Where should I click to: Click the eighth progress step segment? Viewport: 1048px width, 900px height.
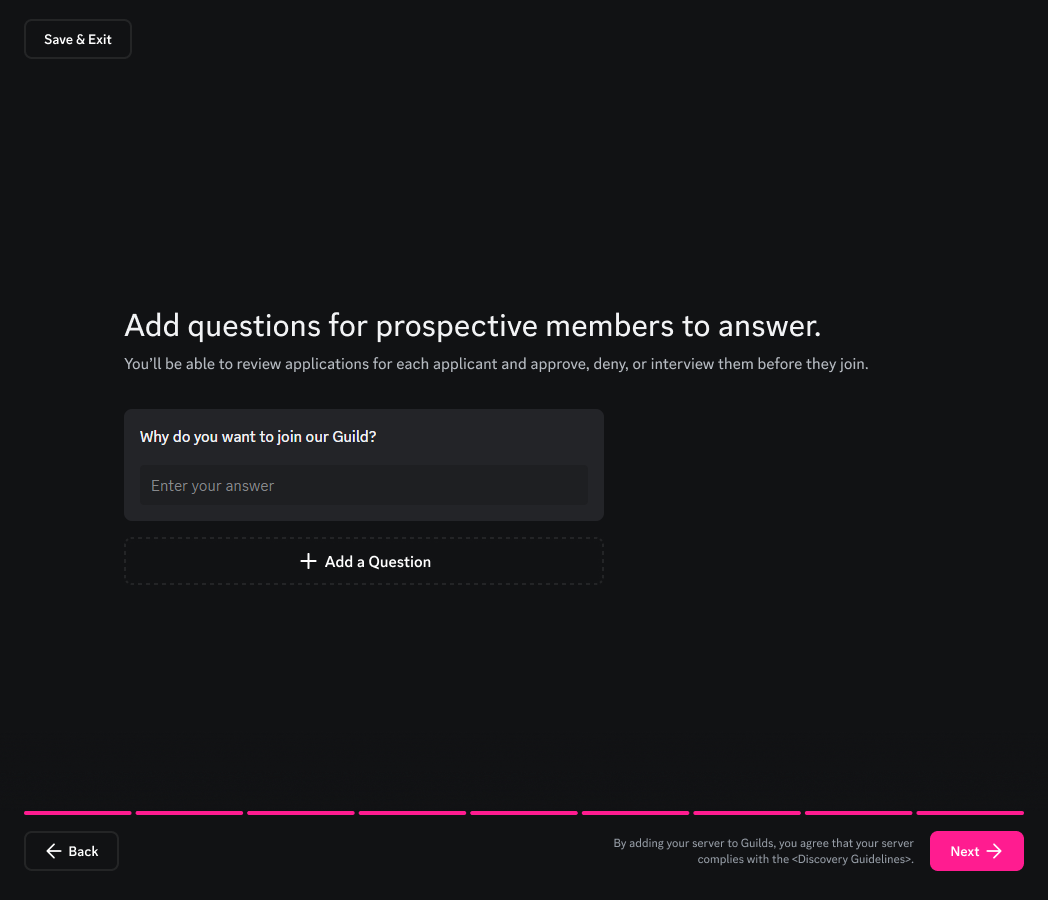click(x=858, y=813)
